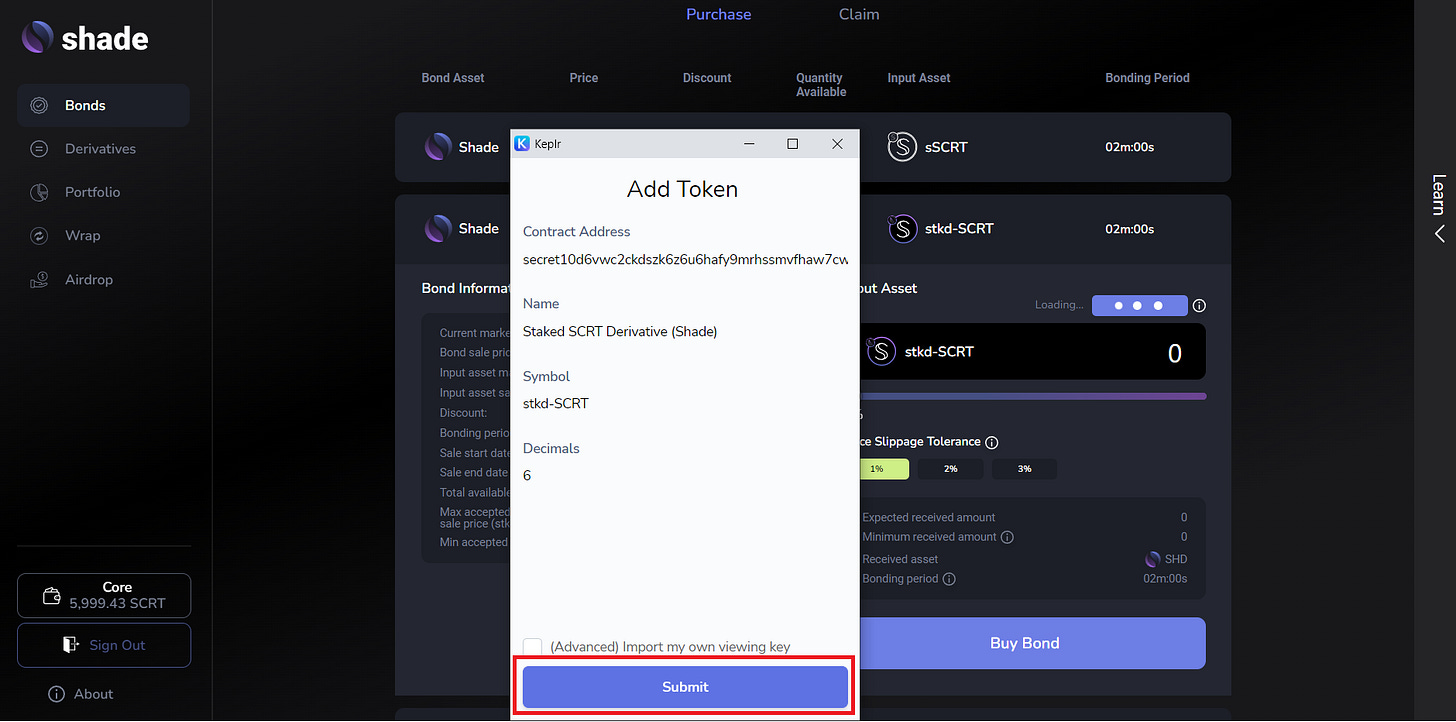Click 02m:00s in the sSCRT row

click(x=1130, y=147)
